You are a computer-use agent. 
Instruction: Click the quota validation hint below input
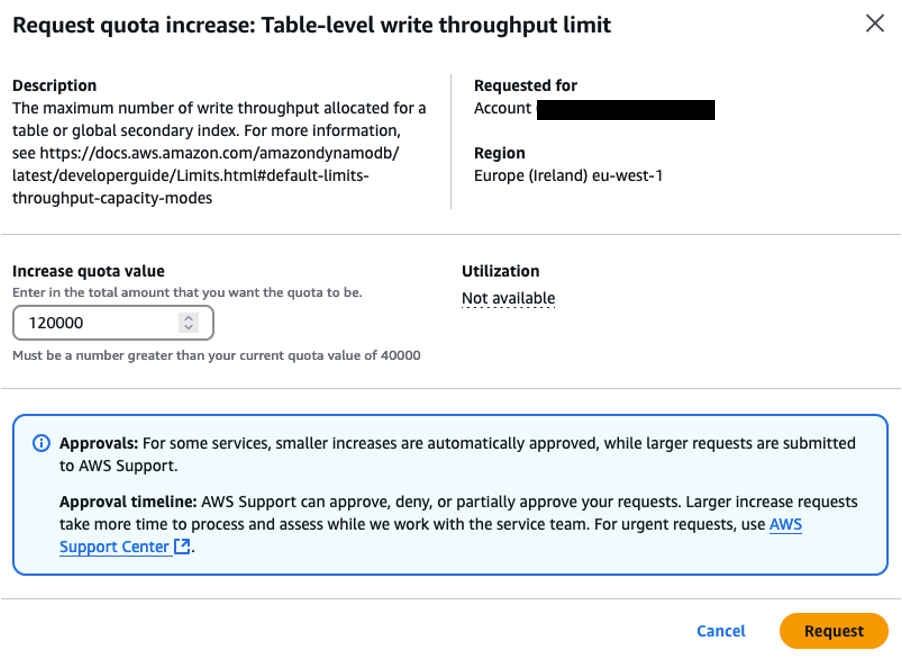(215, 356)
